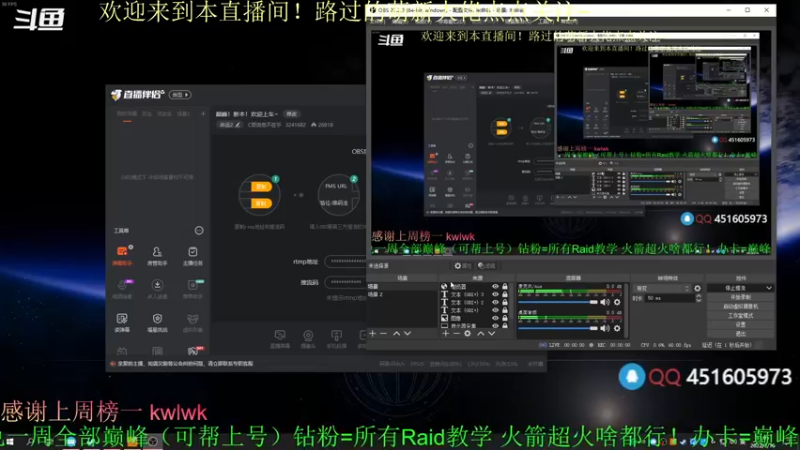Image resolution: width=800 pixels, height=450 pixels.
Task: Open 麦克风/Aux audio settings gear
Action: [617, 302]
